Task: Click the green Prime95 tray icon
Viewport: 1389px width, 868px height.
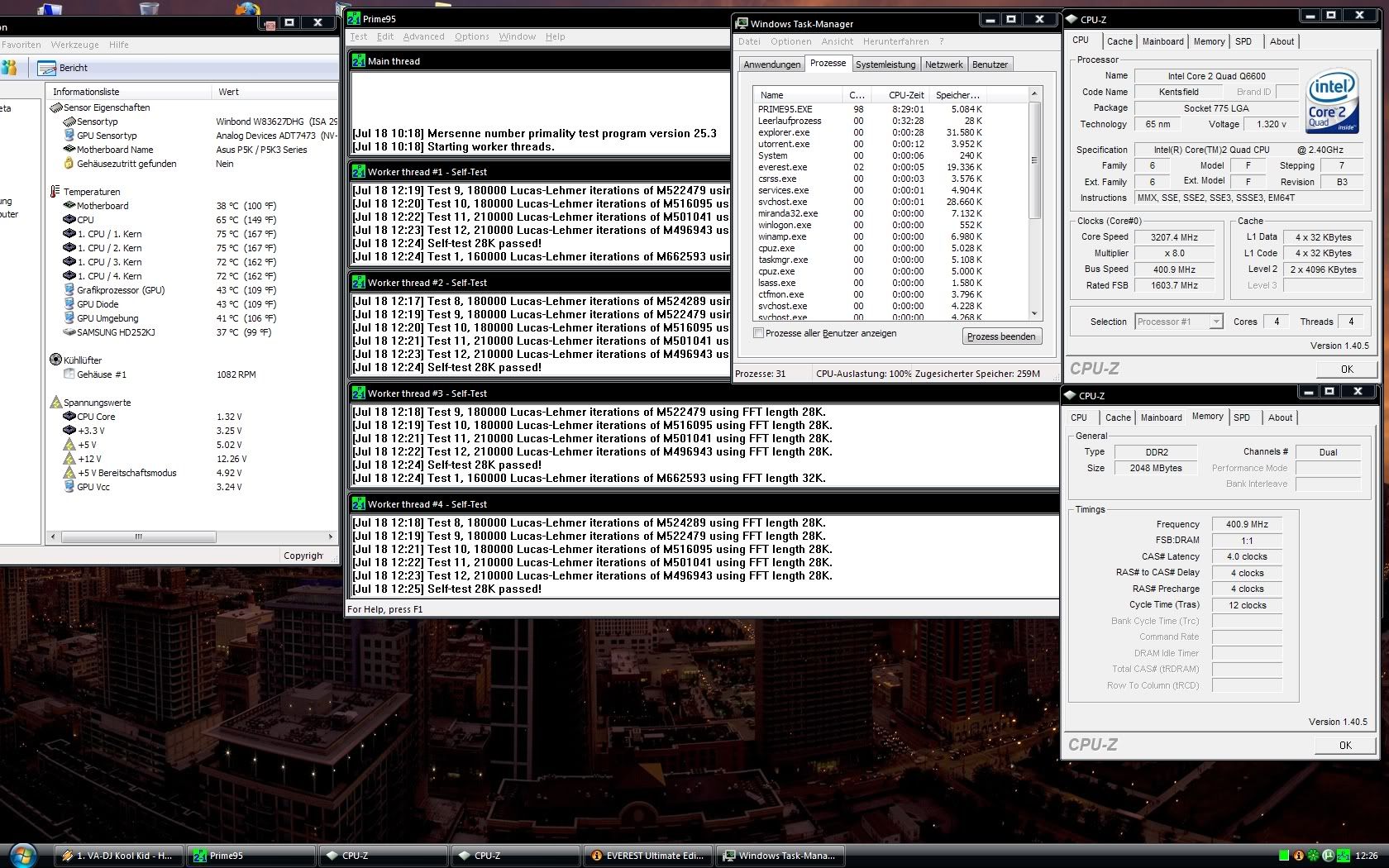Action: [1344, 856]
